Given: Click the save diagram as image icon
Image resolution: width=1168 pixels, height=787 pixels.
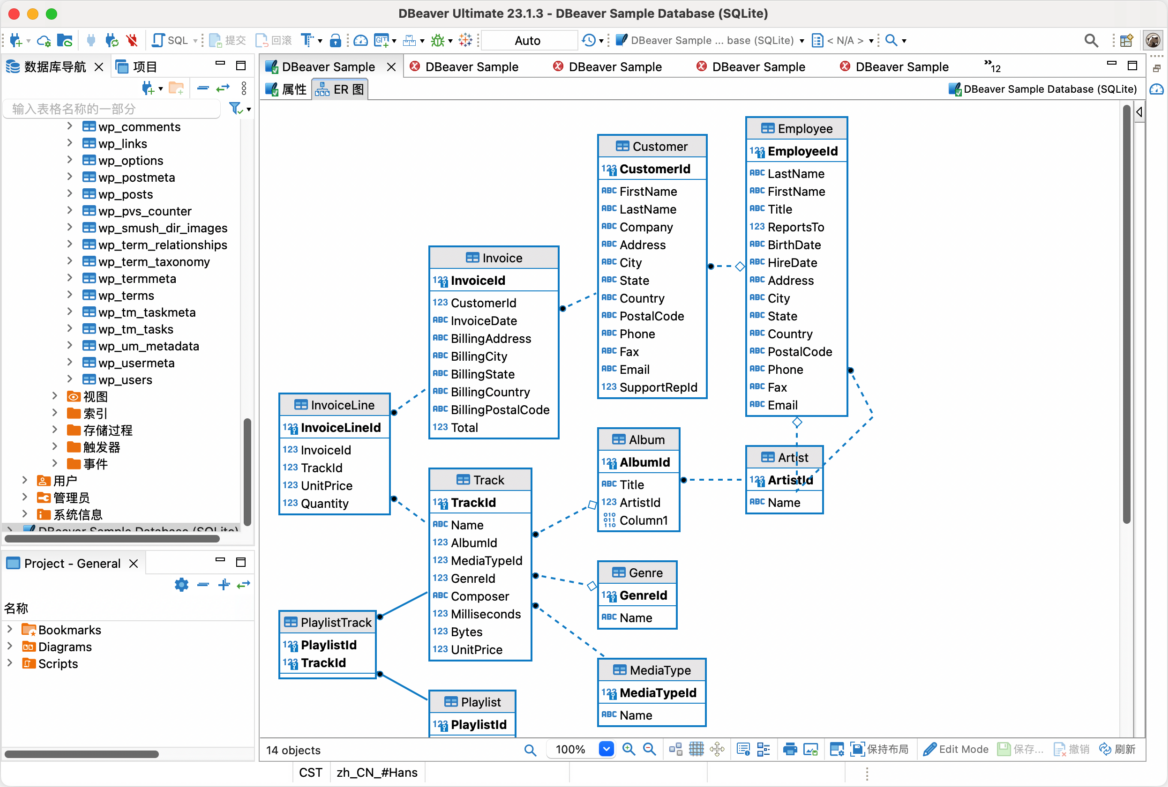Looking at the screenshot, I should pos(810,749).
